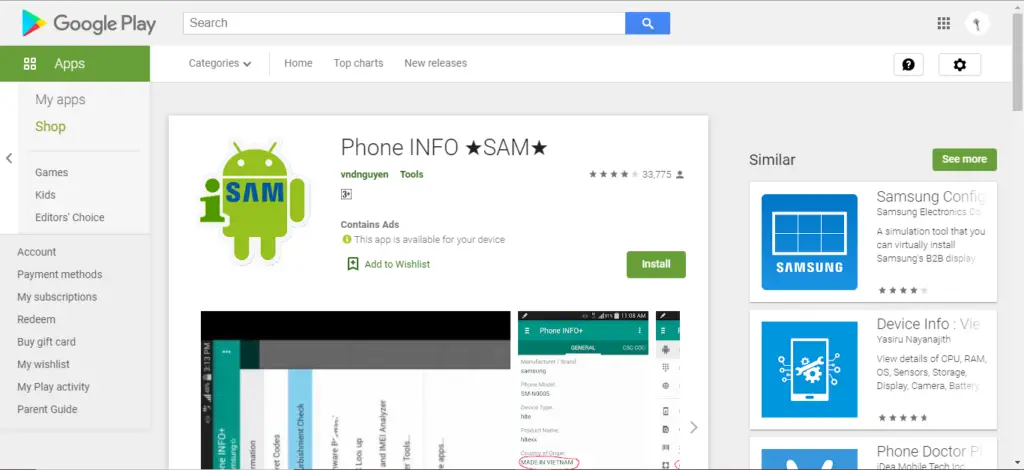Click the page vertical scrollbar
Viewport: 1024px width, 470px height.
(x=1017, y=235)
